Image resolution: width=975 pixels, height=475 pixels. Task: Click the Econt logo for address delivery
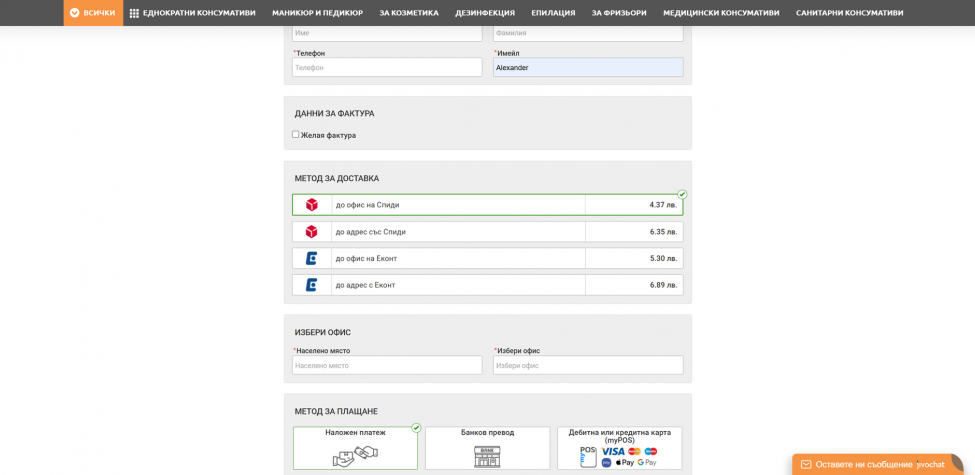pyautogui.click(x=312, y=285)
